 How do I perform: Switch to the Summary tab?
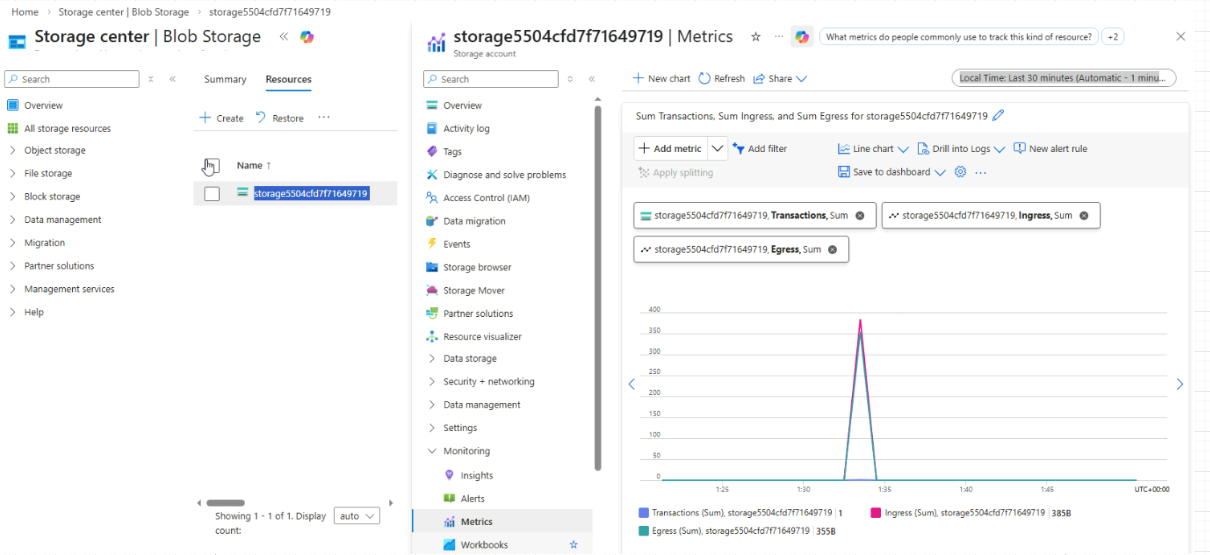point(225,79)
